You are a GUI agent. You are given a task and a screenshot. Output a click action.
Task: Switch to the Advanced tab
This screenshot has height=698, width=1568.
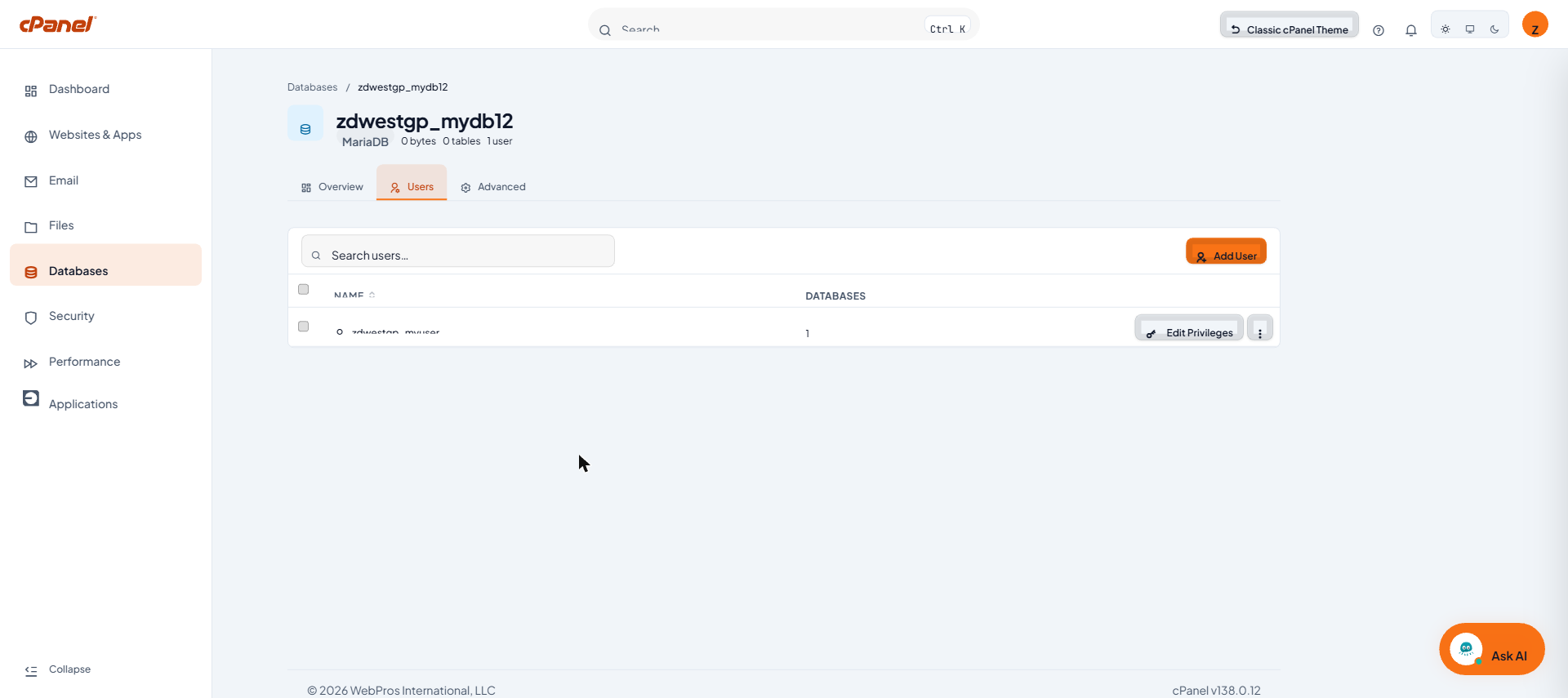[x=492, y=185]
